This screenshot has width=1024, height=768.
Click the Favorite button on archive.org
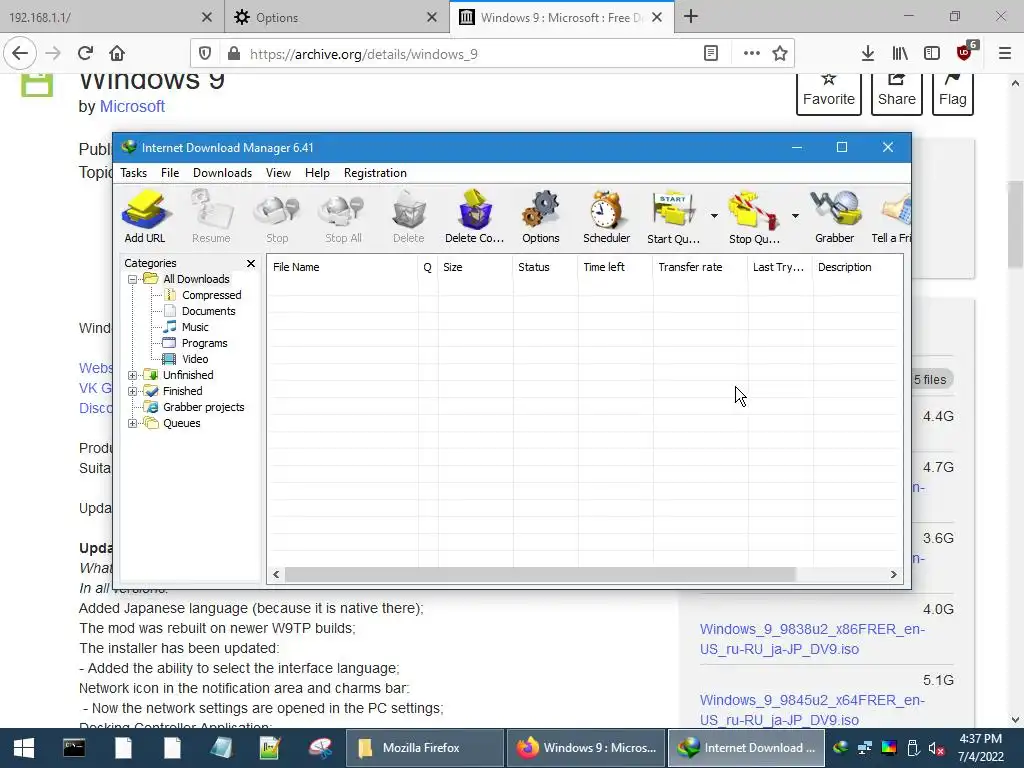pyautogui.click(x=829, y=93)
